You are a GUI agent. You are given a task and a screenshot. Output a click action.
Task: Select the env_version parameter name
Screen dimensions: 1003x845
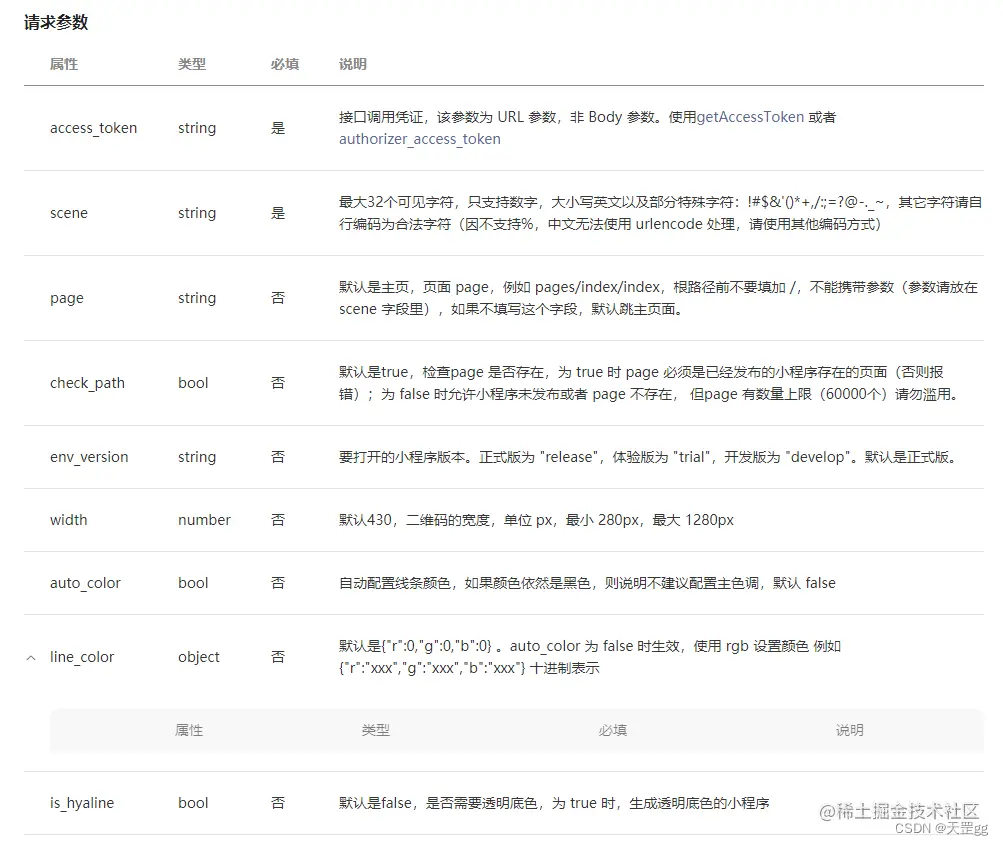(89, 457)
